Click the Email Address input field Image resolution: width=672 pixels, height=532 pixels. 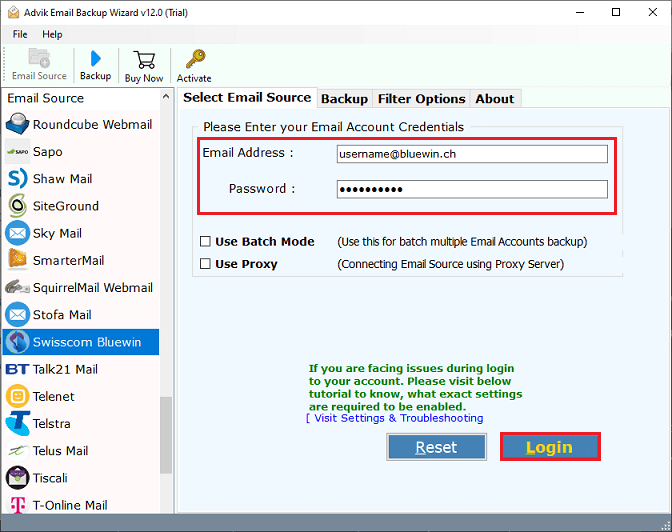pyautogui.click(x=472, y=154)
